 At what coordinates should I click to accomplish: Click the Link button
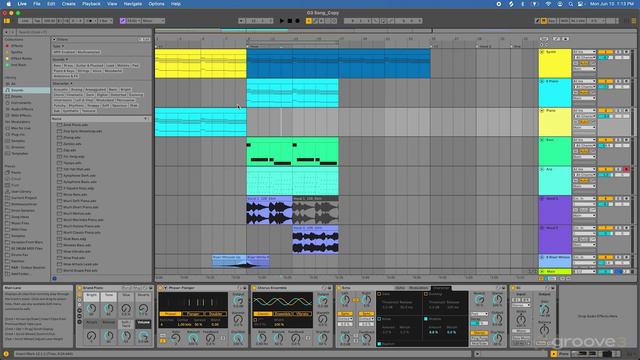click(x=25, y=21)
